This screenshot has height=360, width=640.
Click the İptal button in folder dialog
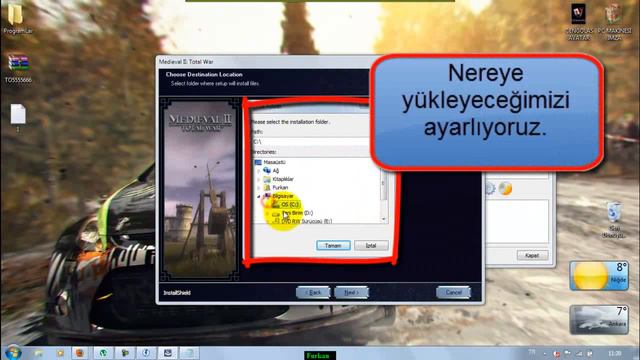(371, 246)
